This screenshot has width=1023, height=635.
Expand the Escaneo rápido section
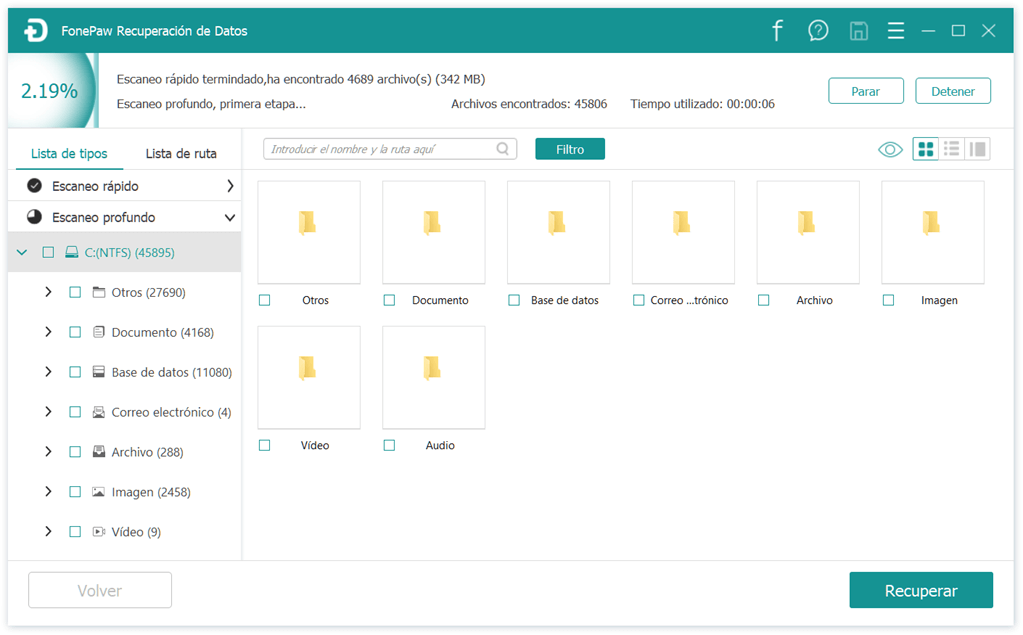coord(230,186)
